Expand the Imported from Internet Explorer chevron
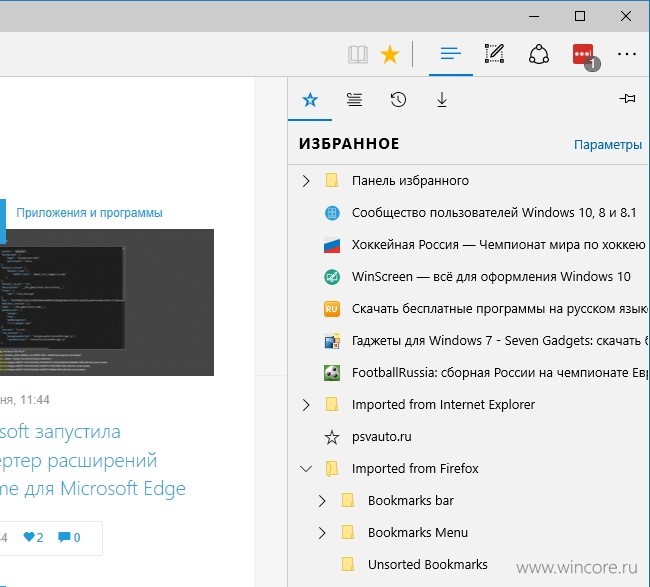 pyautogui.click(x=306, y=405)
